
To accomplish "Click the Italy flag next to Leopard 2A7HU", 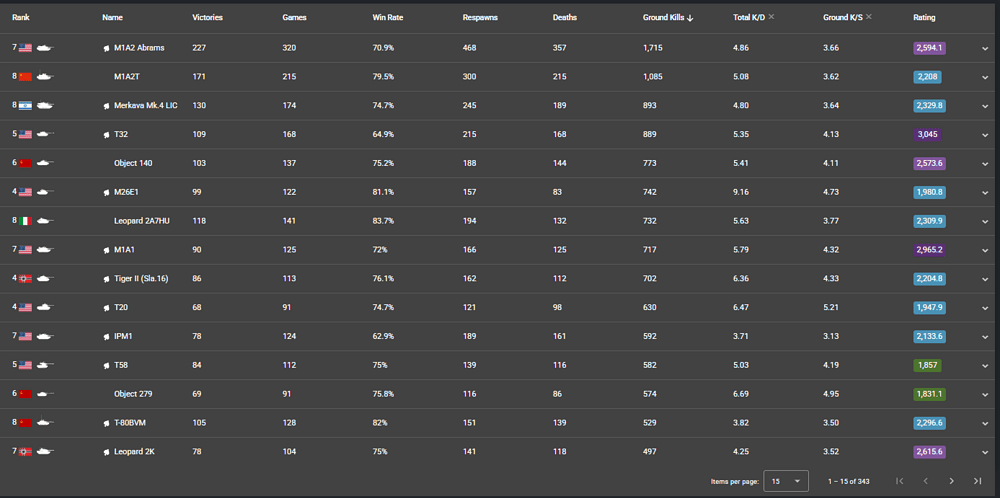I will coord(25,221).
